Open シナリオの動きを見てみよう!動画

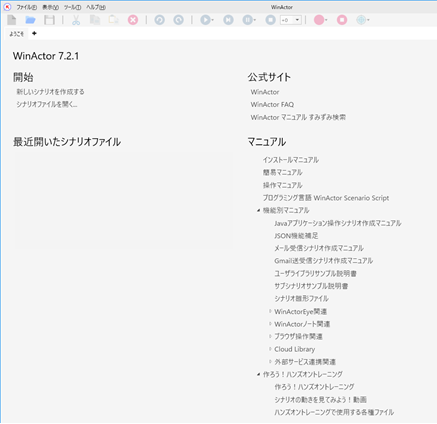tap(321, 400)
